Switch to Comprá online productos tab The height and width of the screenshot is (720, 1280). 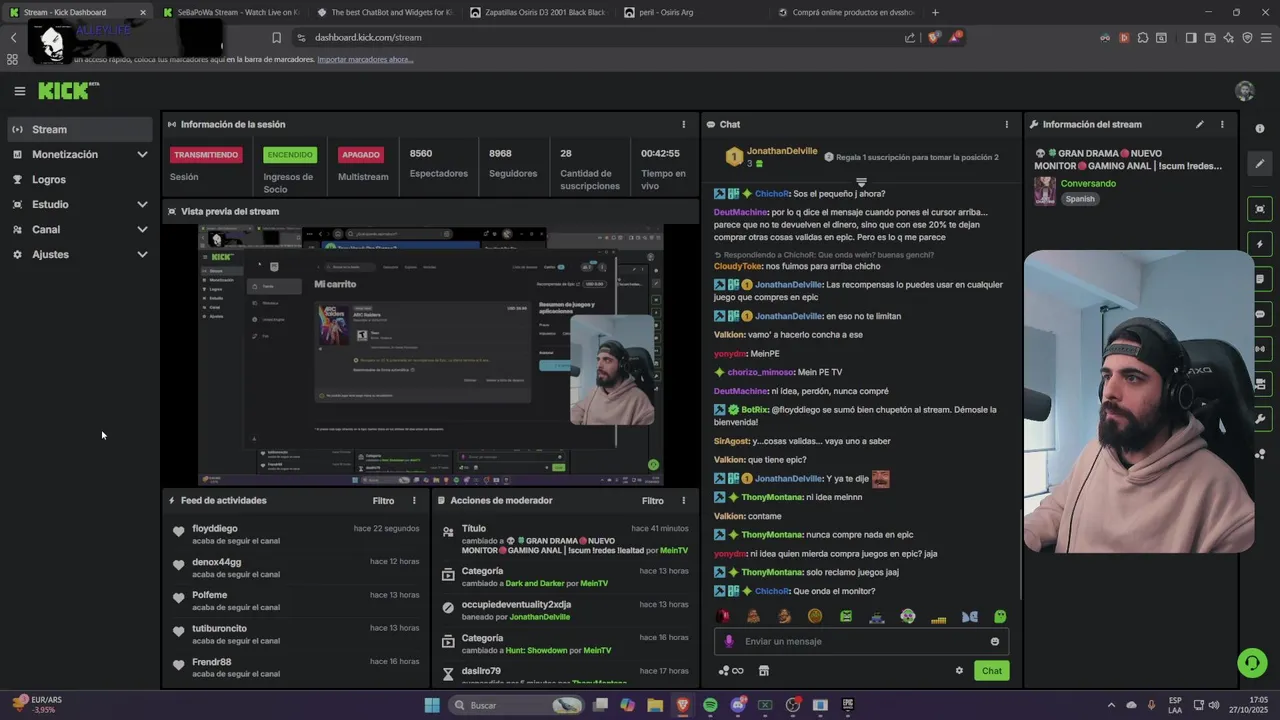click(x=846, y=13)
